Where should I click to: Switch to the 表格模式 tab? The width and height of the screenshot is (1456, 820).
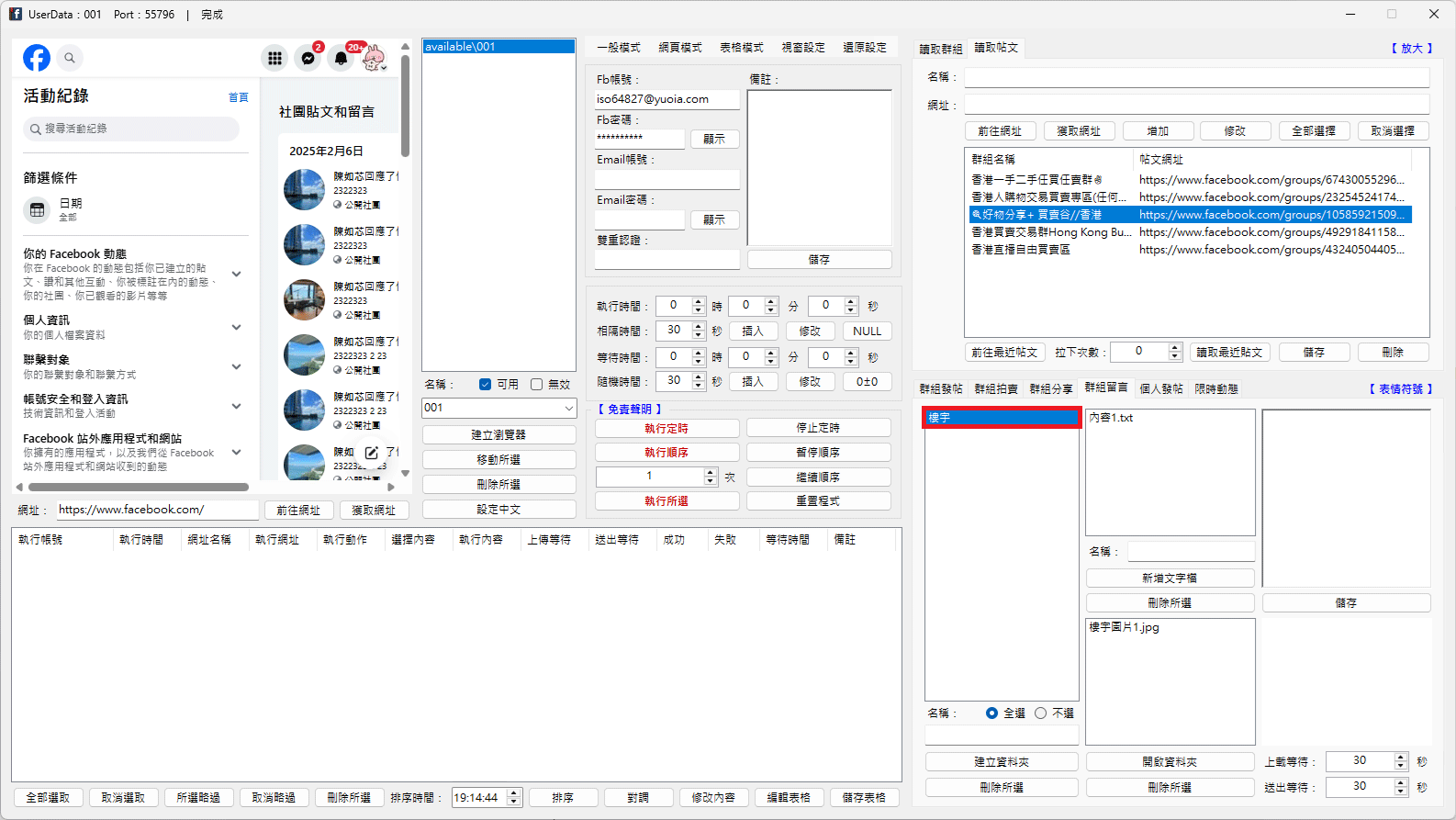coord(742,48)
